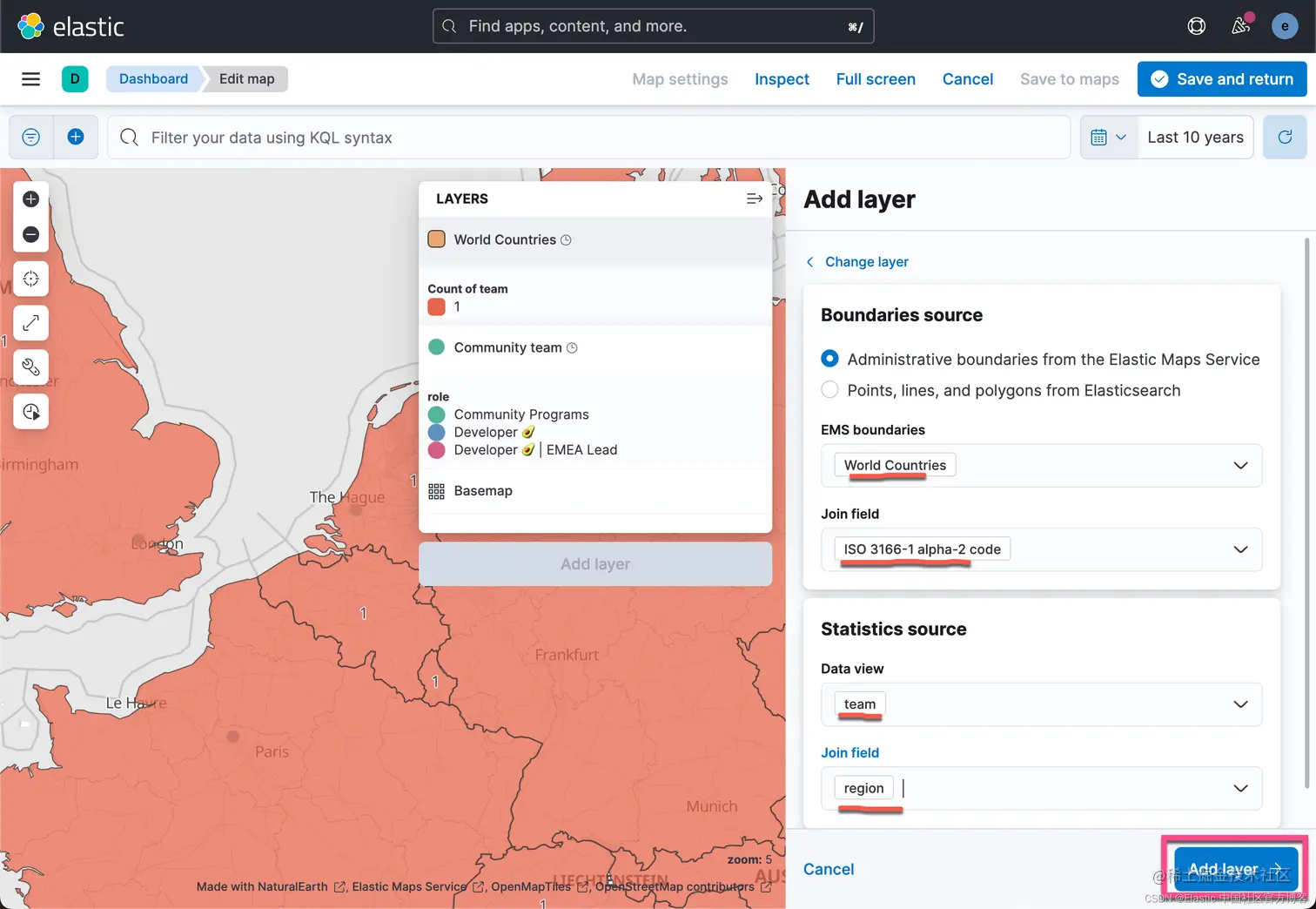Image resolution: width=1316 pixels, height=909 pixels.
Task: Open the timeslider clock icon
Action: (31, 412)
